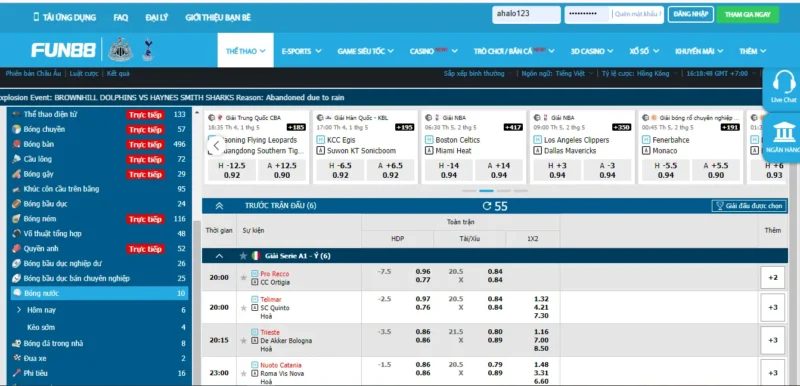The image size is (800, 386).
Task: Open the Ngôn ngữ: Tiếng Việt dropdown
Action: click(x=557, y=73)
